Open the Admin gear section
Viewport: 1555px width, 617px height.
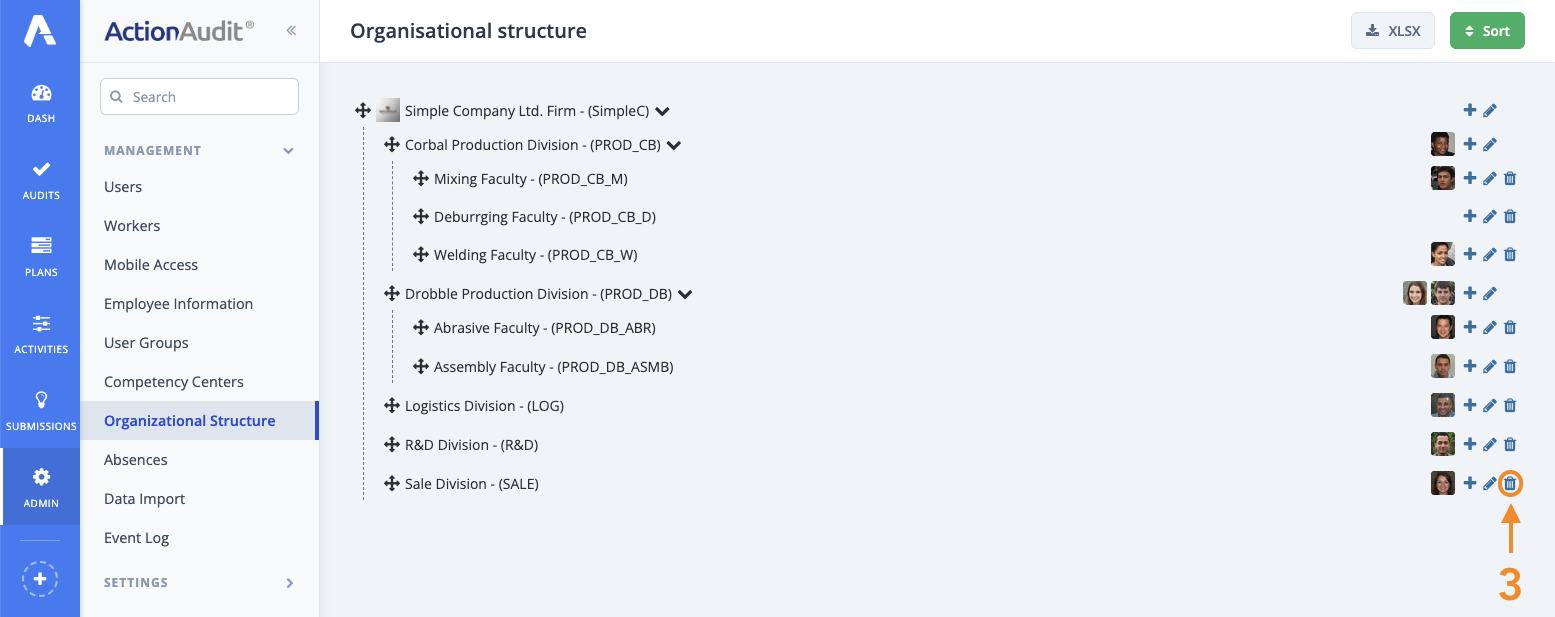(x=40, y=486)
